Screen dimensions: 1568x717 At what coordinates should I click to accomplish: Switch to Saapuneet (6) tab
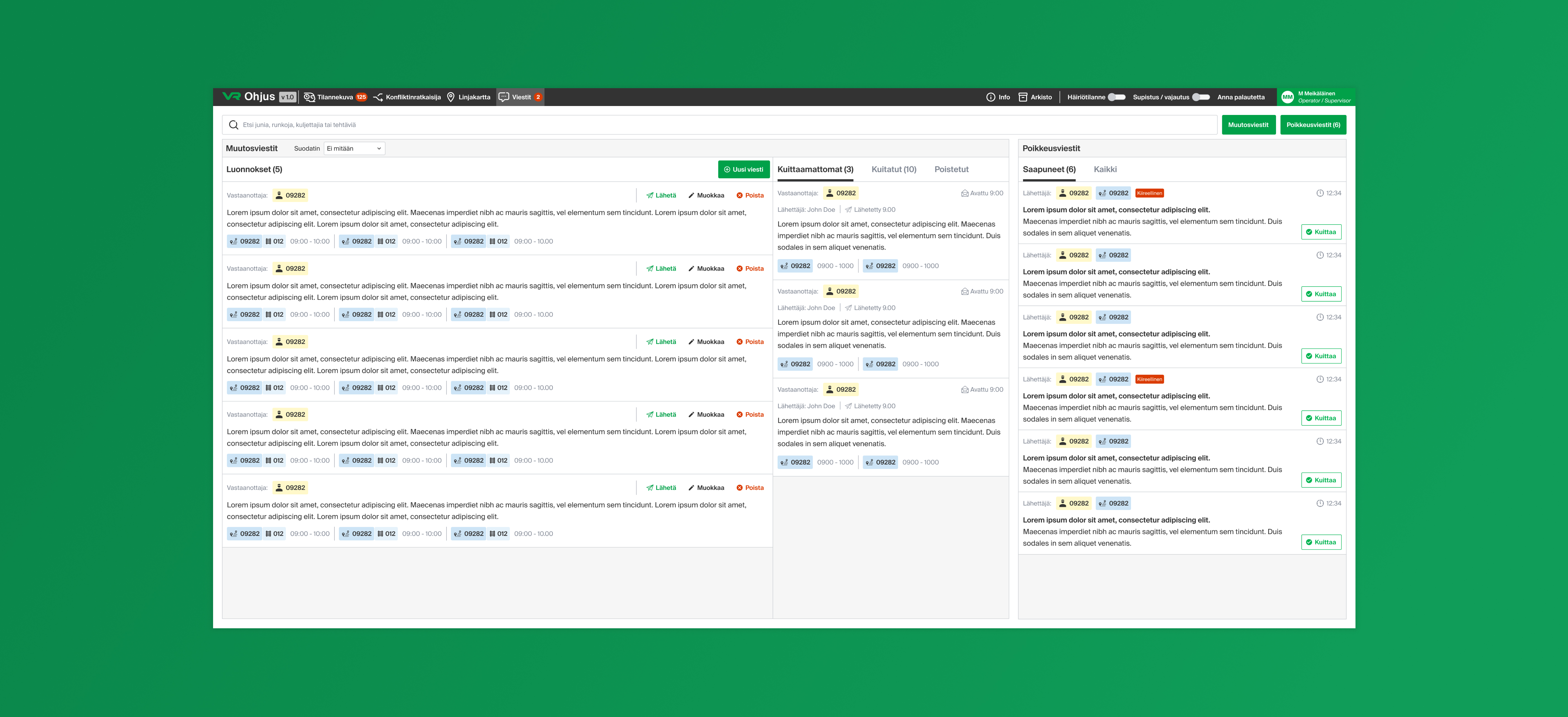point(1049,169)
